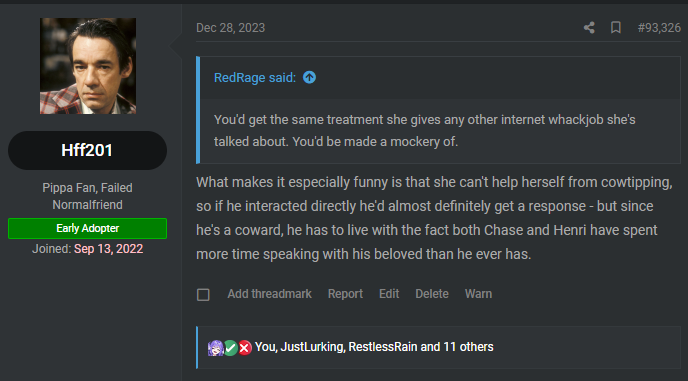Click the green checkmark reaction icon

click(231, 348)
